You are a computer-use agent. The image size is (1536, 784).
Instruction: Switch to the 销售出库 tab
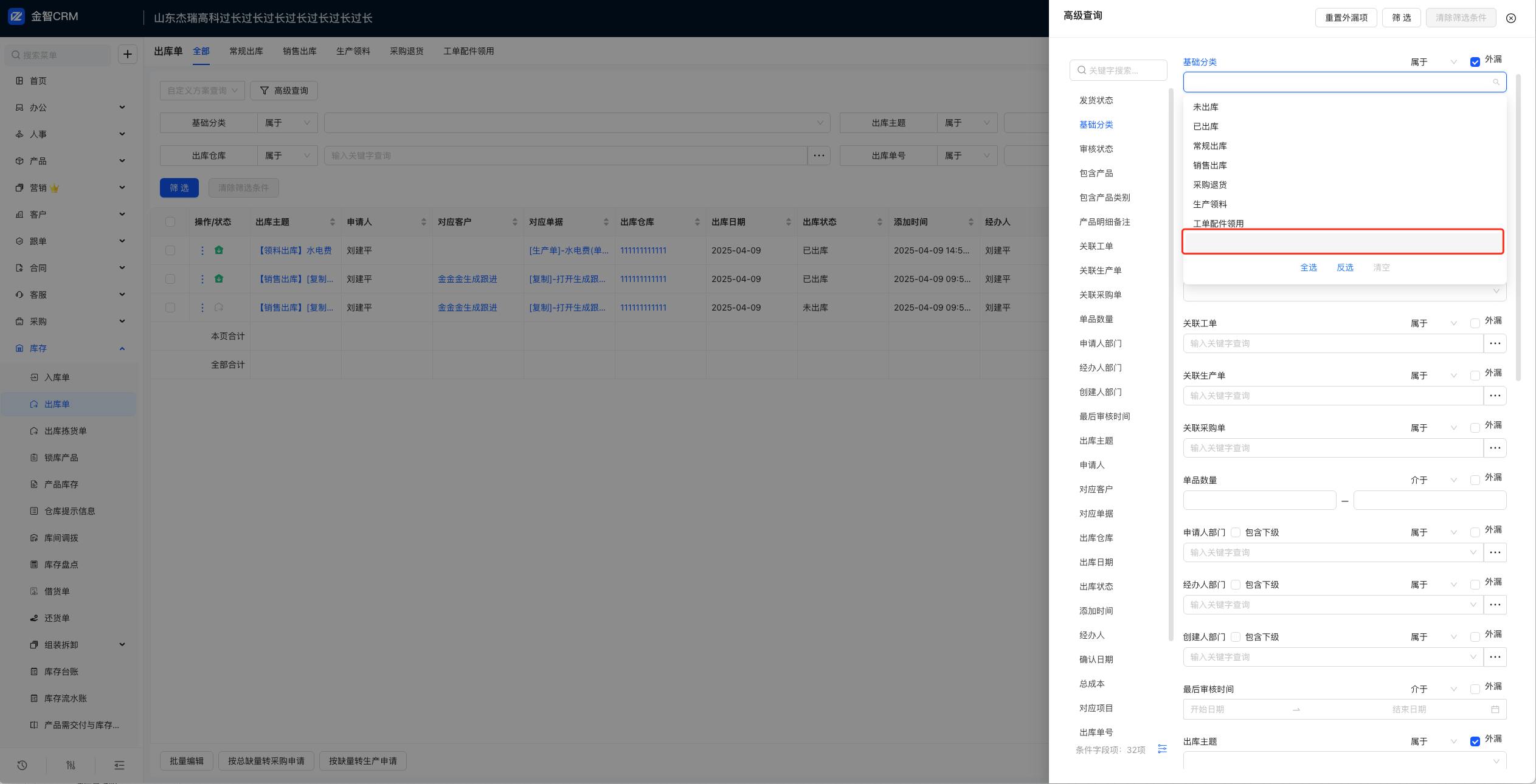point(300,51)
